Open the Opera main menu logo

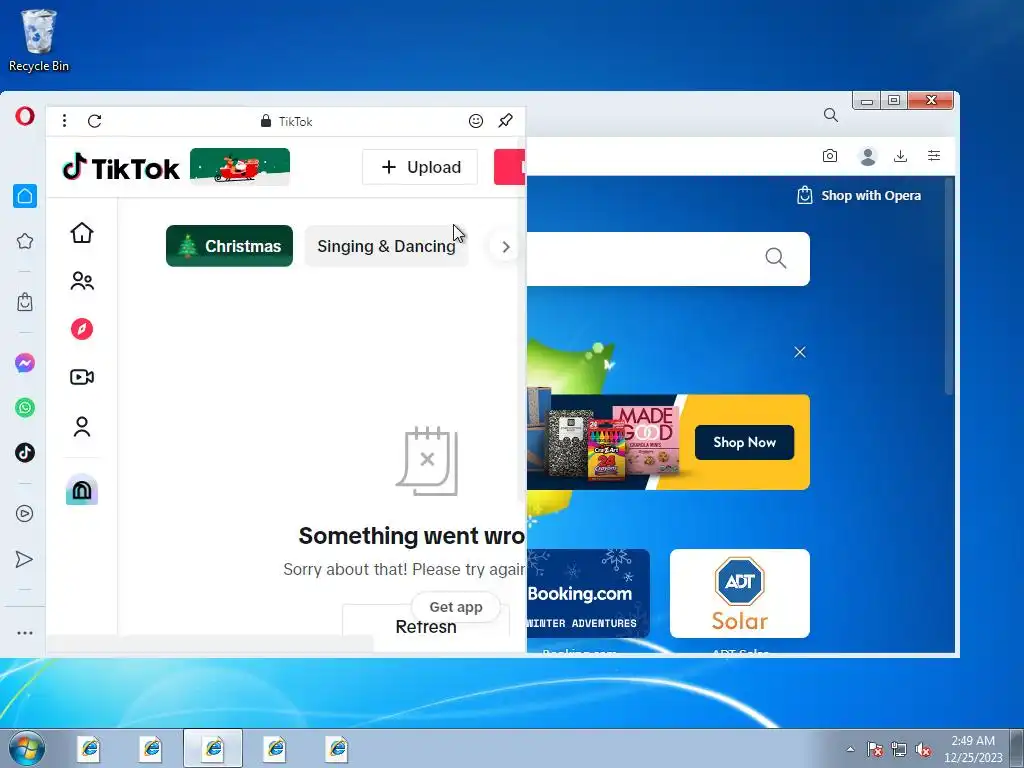pos(25,117)
